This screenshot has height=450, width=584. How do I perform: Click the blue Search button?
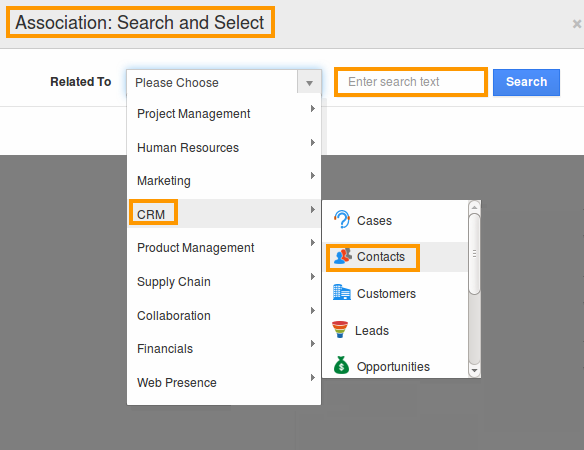click(x=526, y=82)
